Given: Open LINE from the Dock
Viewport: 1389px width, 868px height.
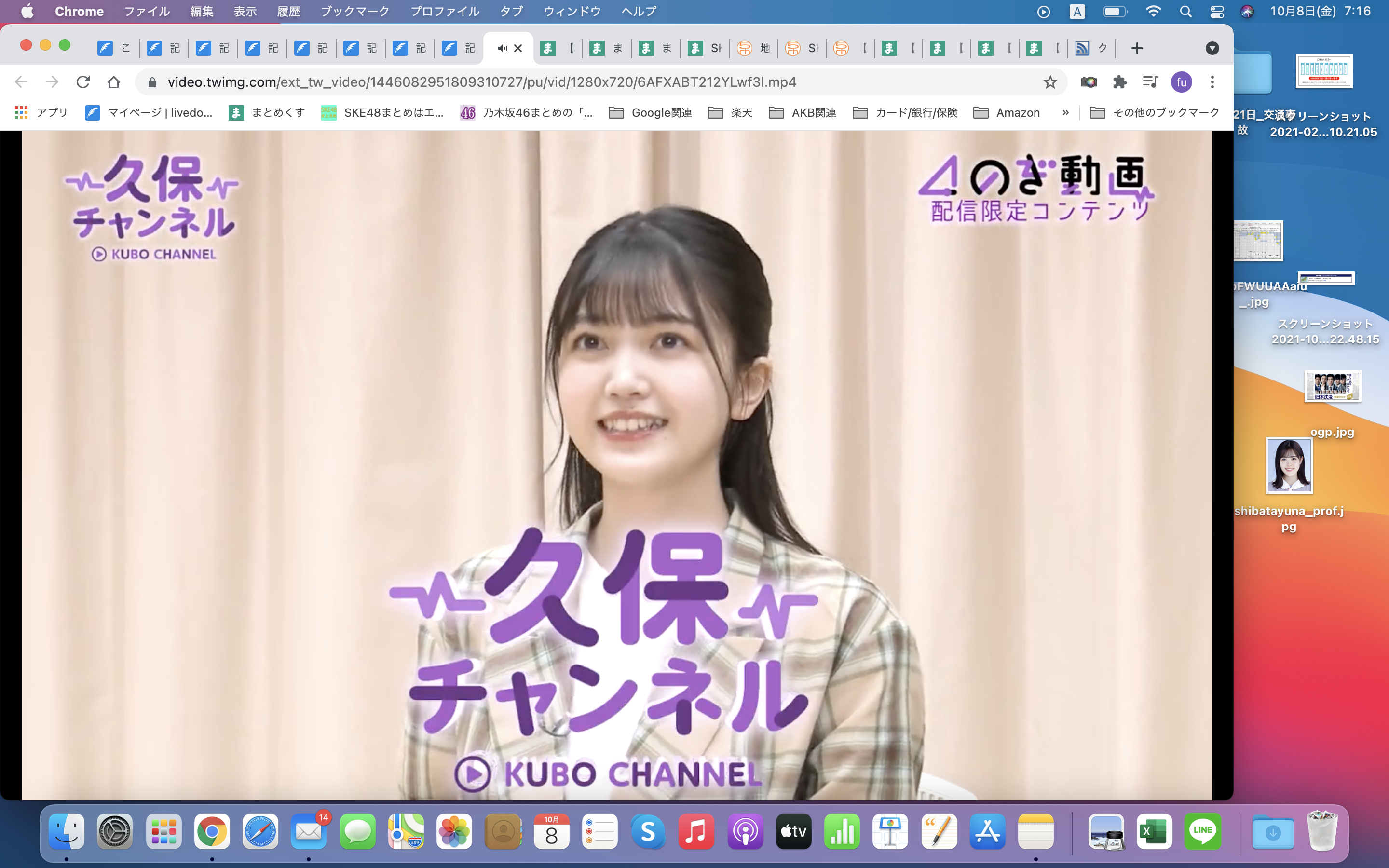Looking at the screenshot, I should (1202, 831).
